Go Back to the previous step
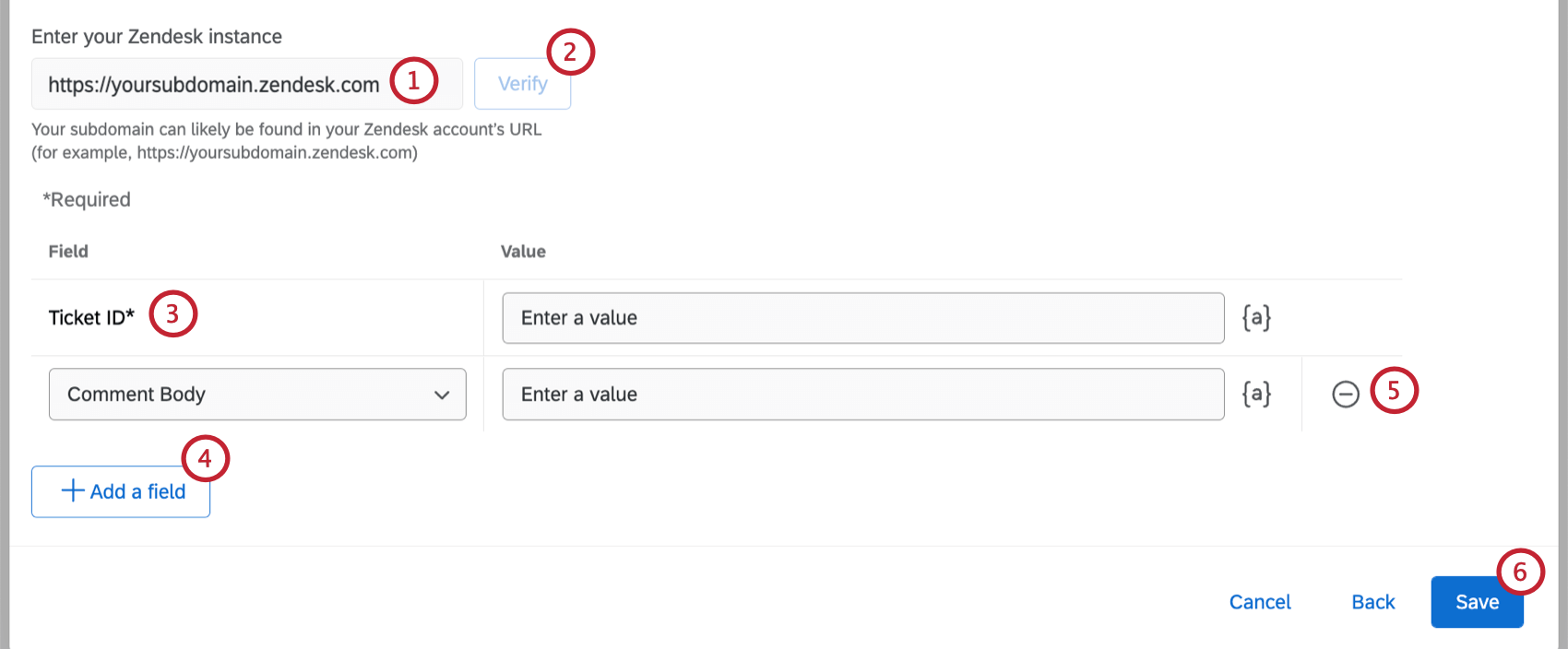This screenshot has height=649, width=1568. (x=1373, y=602)
